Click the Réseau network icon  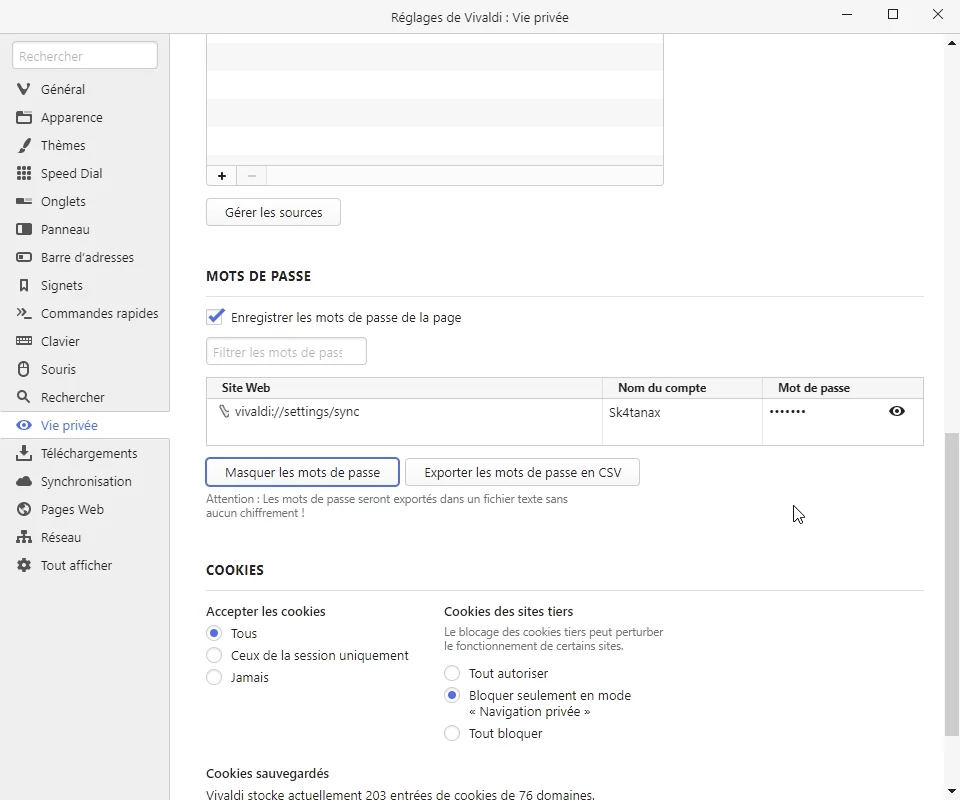click(x=24, y=537)
